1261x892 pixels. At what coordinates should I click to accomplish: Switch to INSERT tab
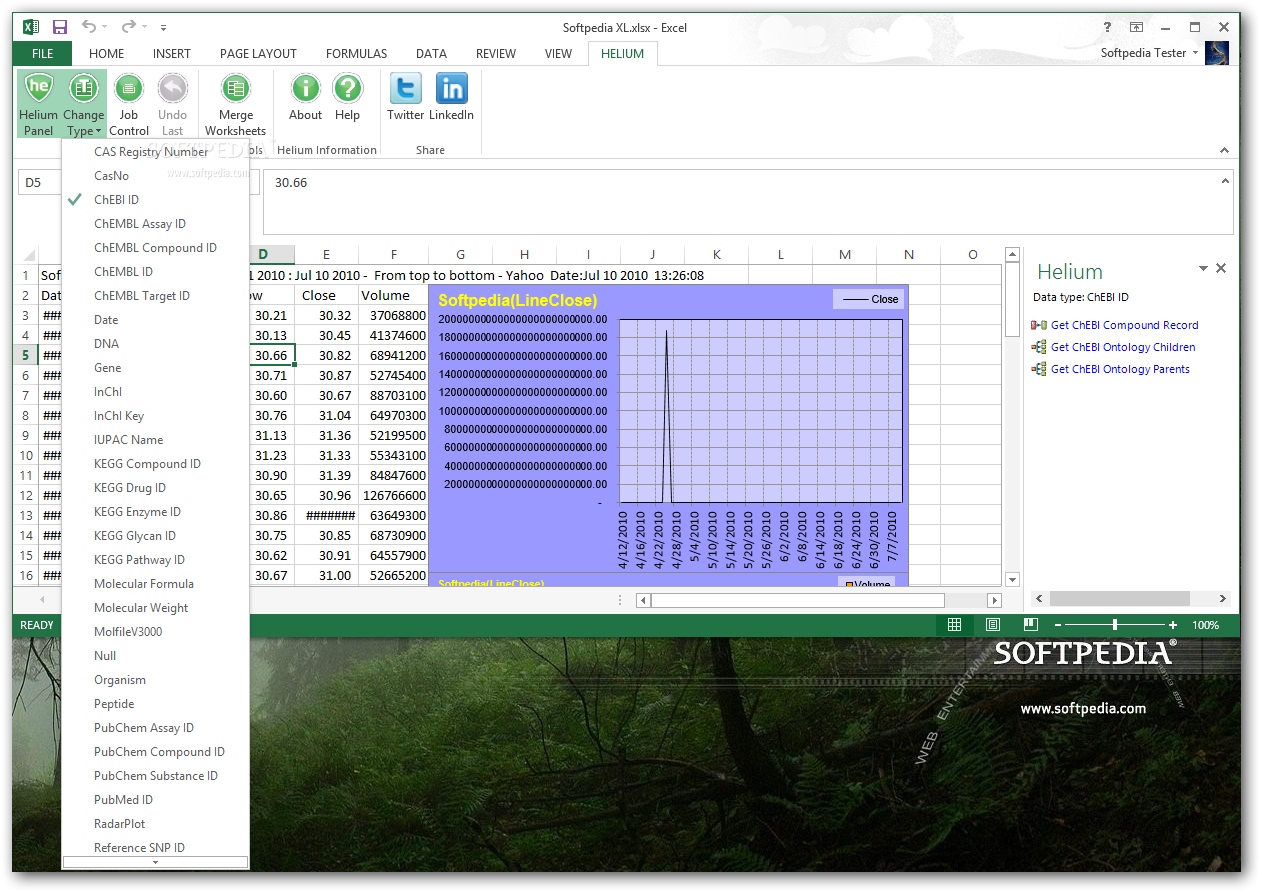(172, 54)
